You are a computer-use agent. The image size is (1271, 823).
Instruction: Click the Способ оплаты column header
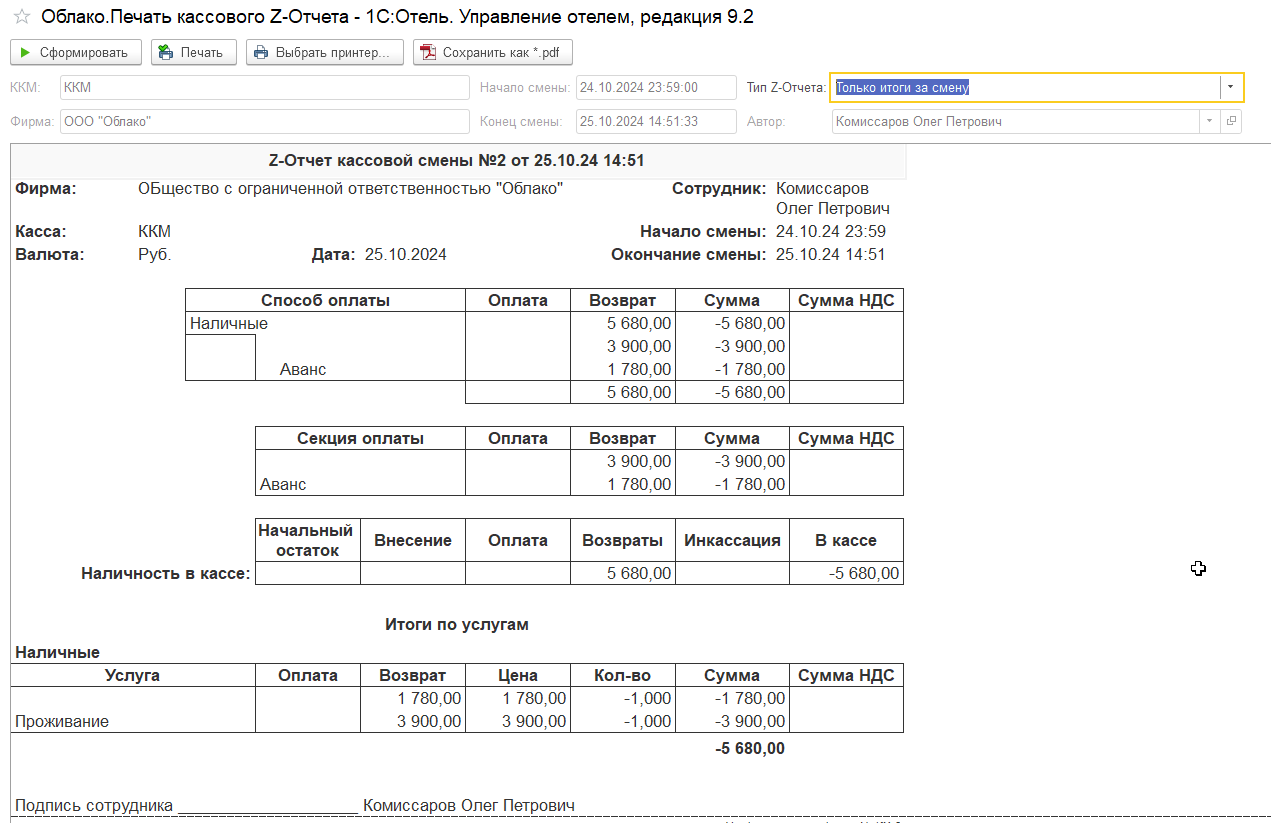point(325,300)
